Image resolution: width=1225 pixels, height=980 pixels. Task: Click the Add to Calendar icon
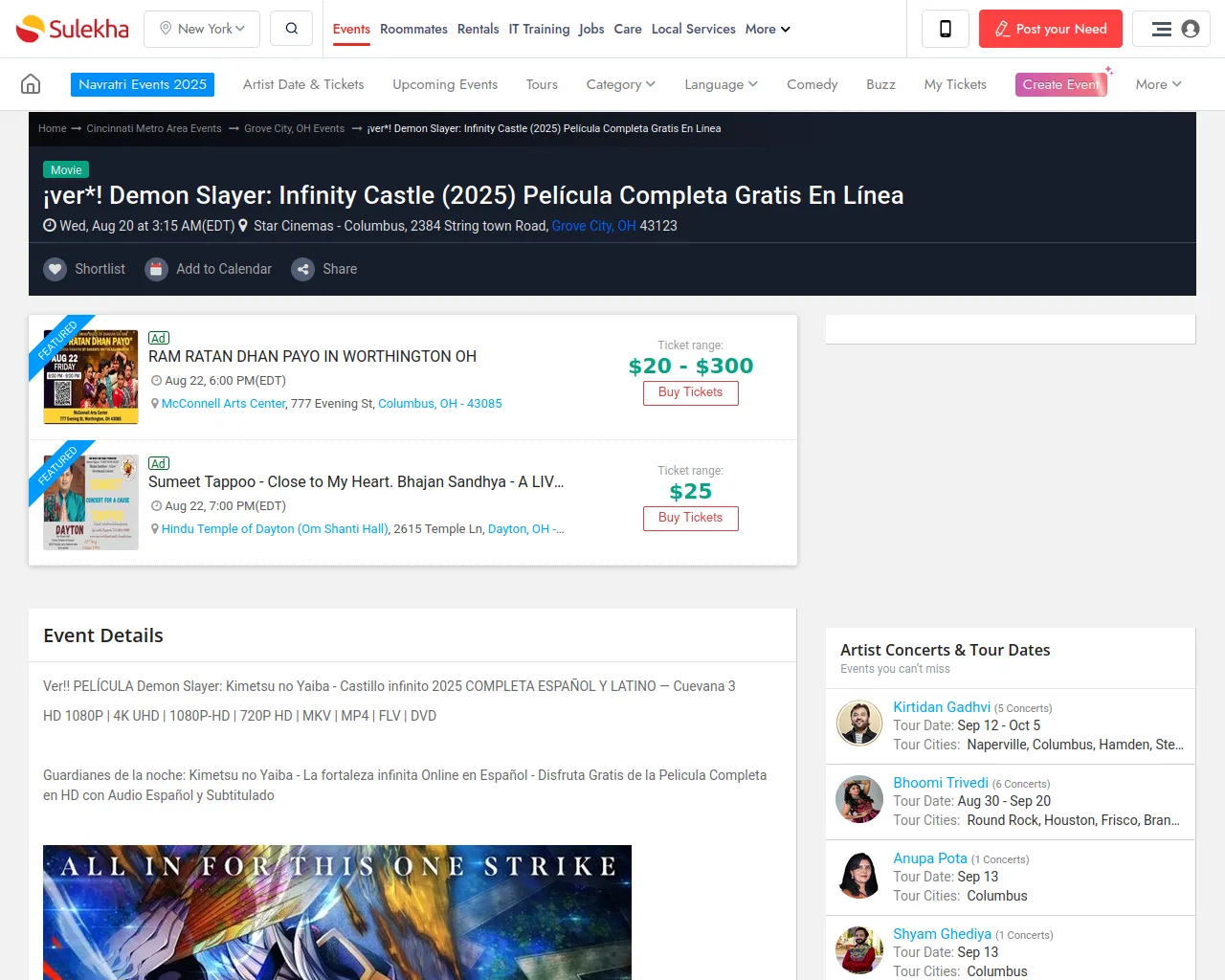coord(156,269)
